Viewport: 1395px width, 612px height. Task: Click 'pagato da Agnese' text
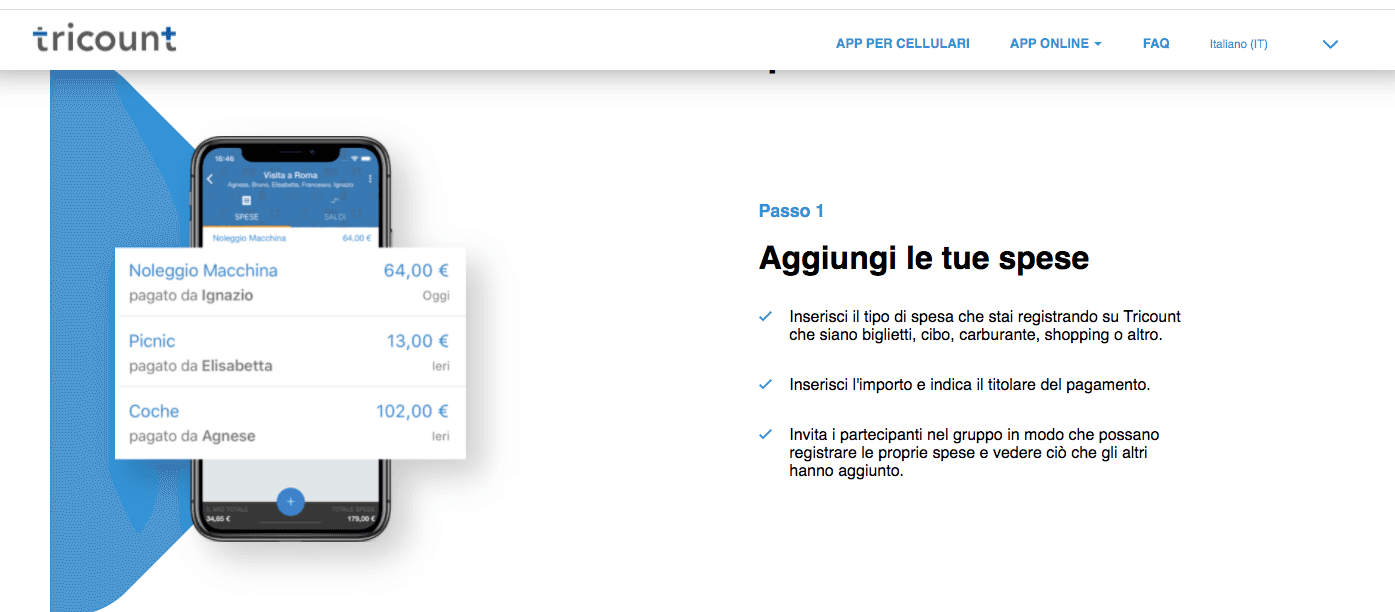pos(192,436)
